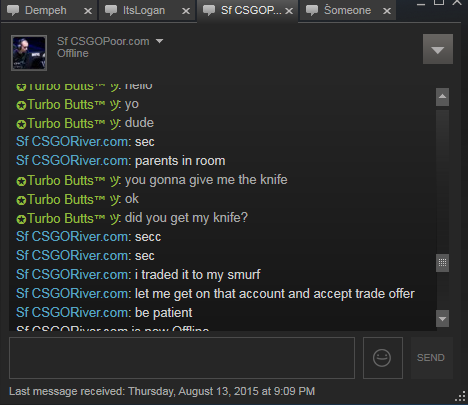Expand the large gray chat options dropdown button
This screenshot has width=468, height=405.
[438, 49]
